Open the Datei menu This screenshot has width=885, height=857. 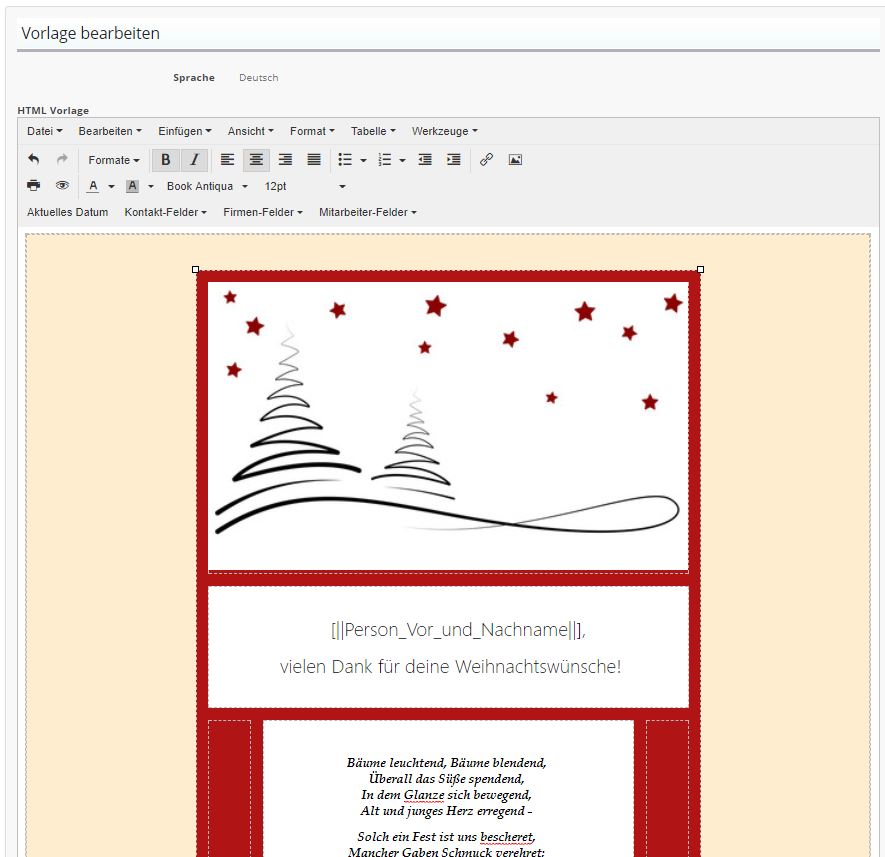45,131
